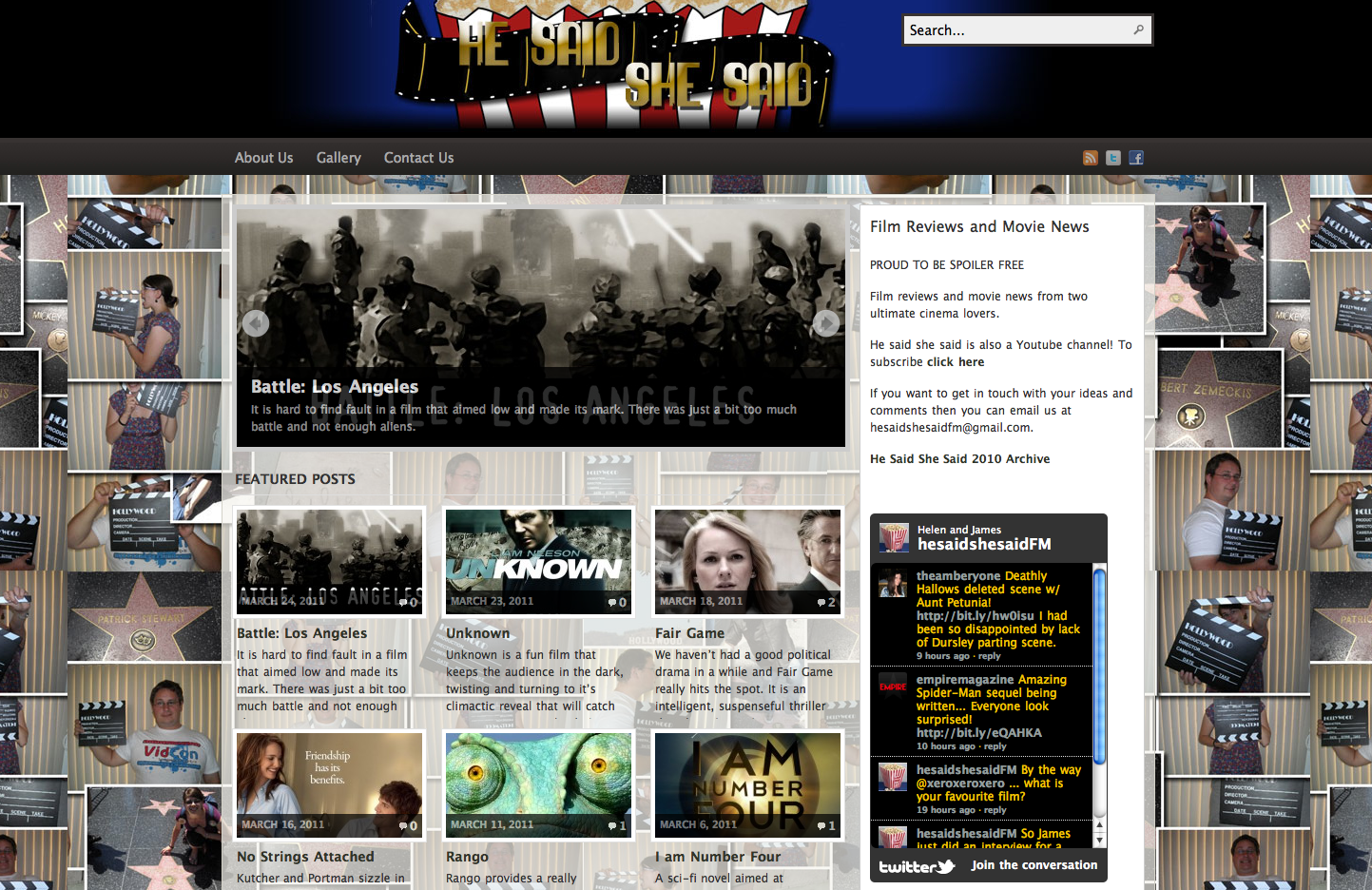Open He Said She Said 2010 Archive
Viewport: 1372px width, 890px height.
click(959, 458)
